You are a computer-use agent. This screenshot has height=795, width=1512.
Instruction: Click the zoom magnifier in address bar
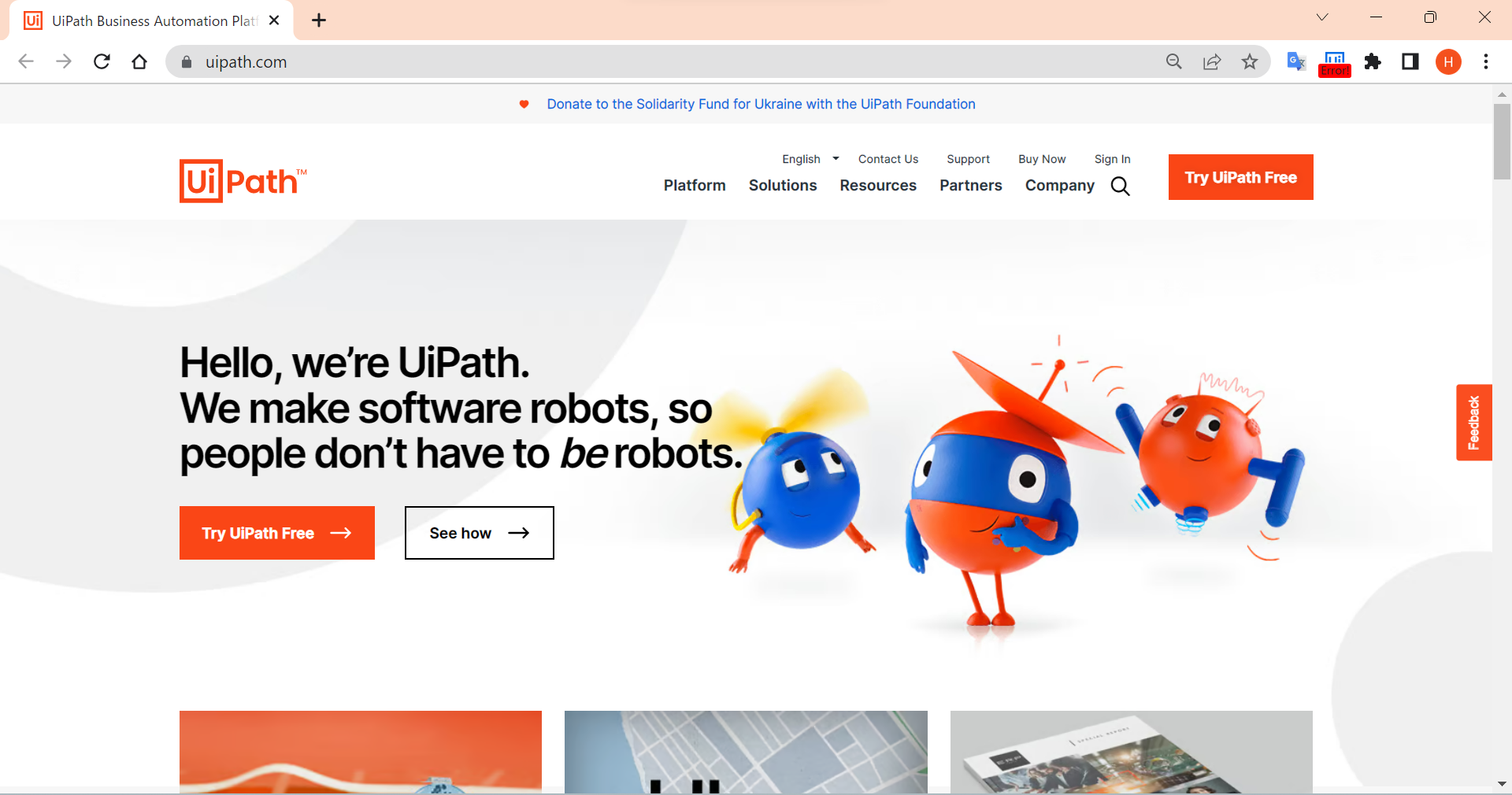pyautogui.click(x=1174, y=61)
